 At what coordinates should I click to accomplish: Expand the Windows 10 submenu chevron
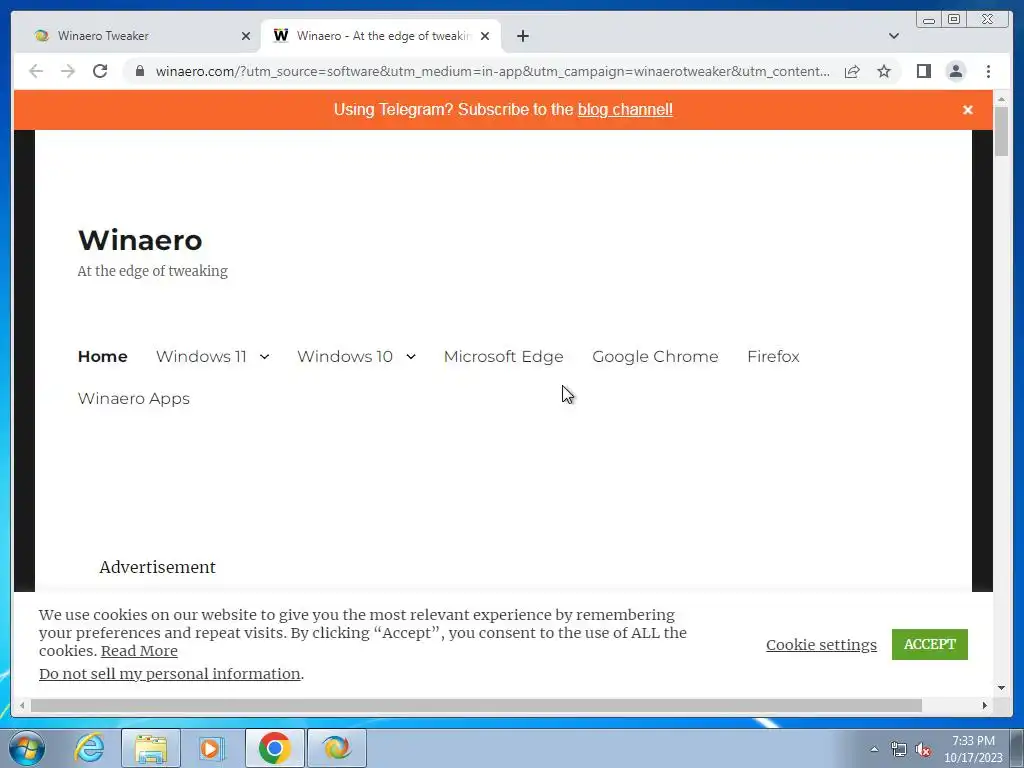pos(411,357)
